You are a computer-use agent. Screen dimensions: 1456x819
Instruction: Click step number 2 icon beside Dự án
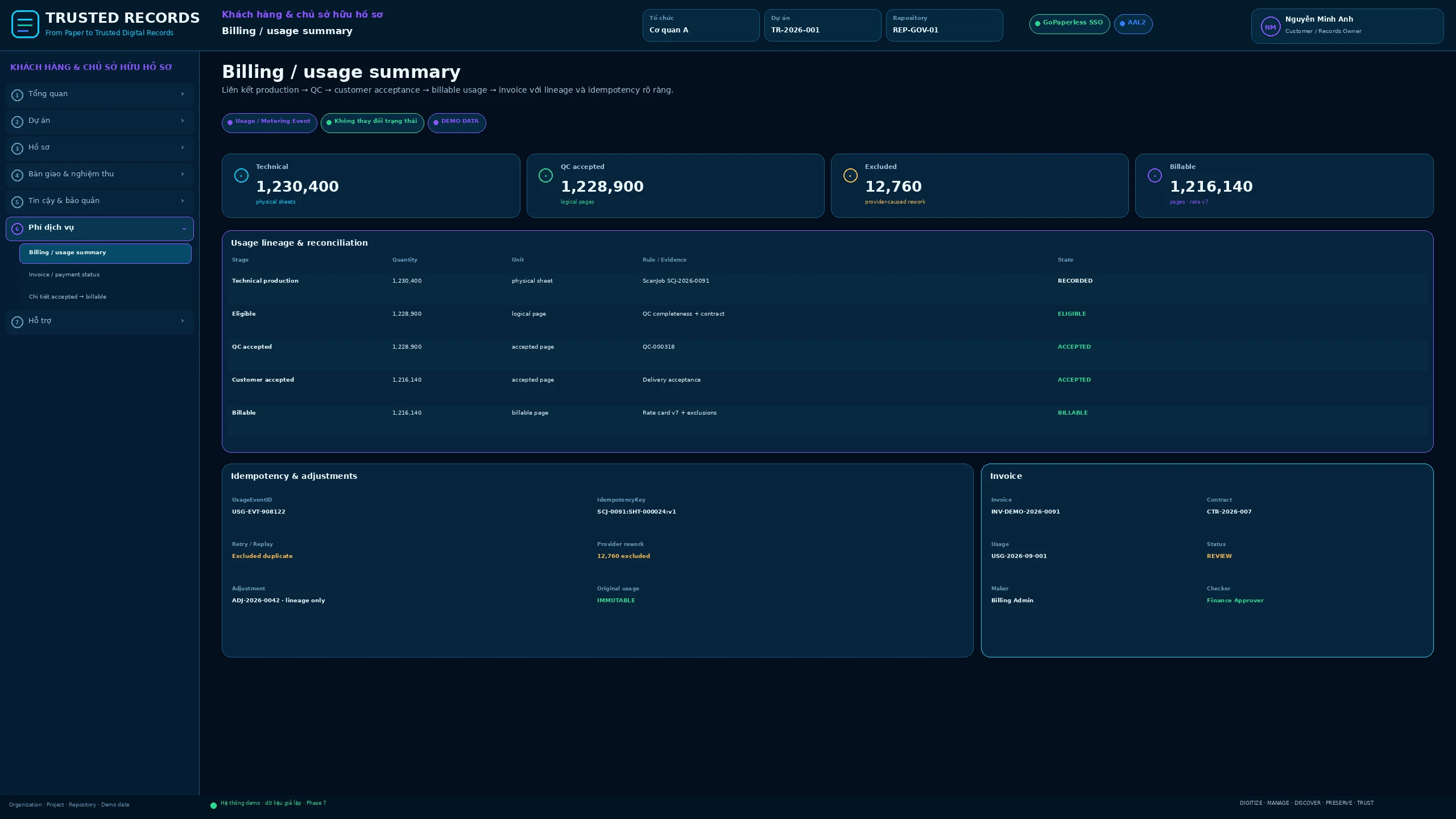pyautogui.click(x=17, y=122)
